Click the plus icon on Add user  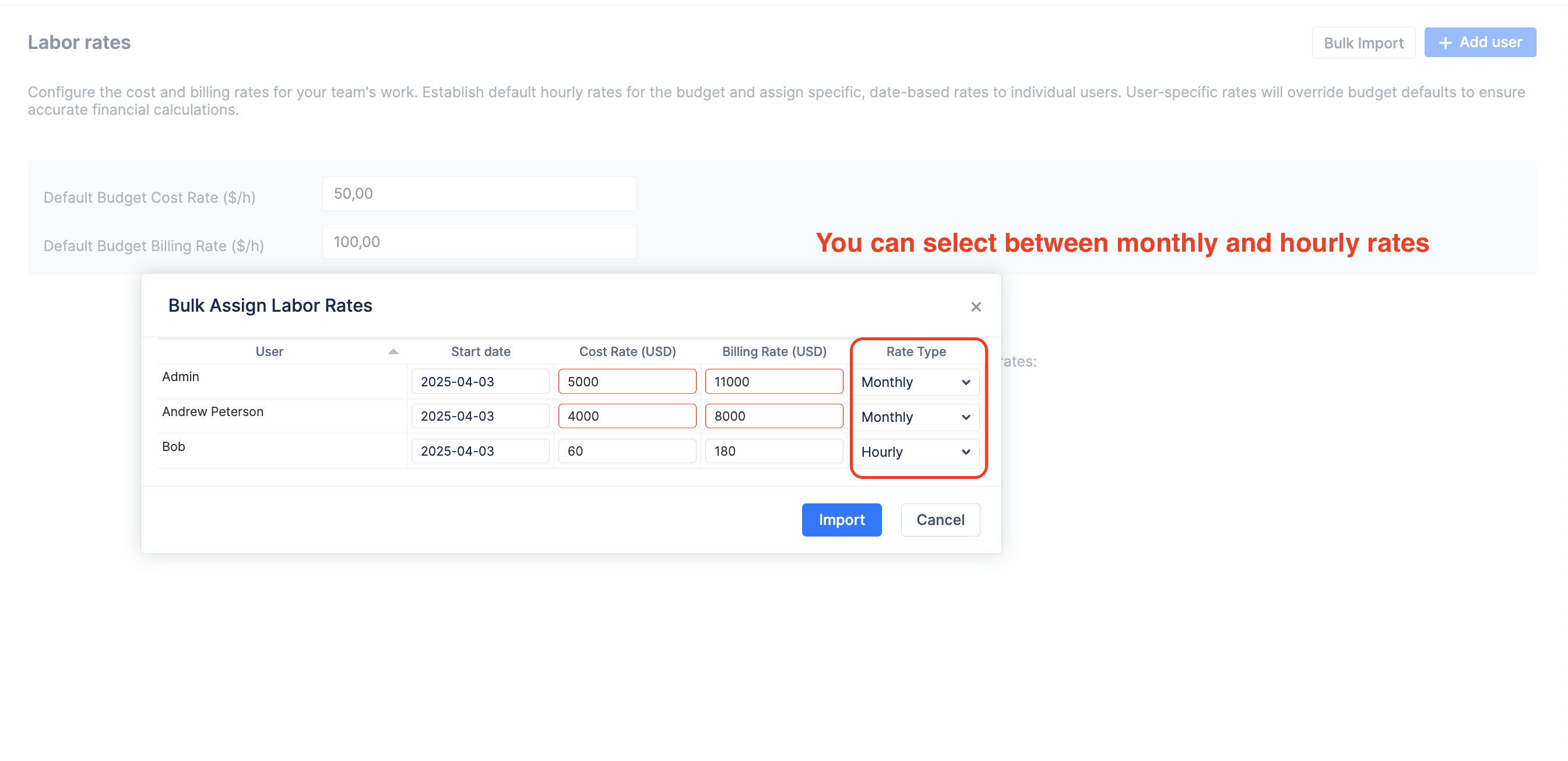click(x=1445, y=43)
